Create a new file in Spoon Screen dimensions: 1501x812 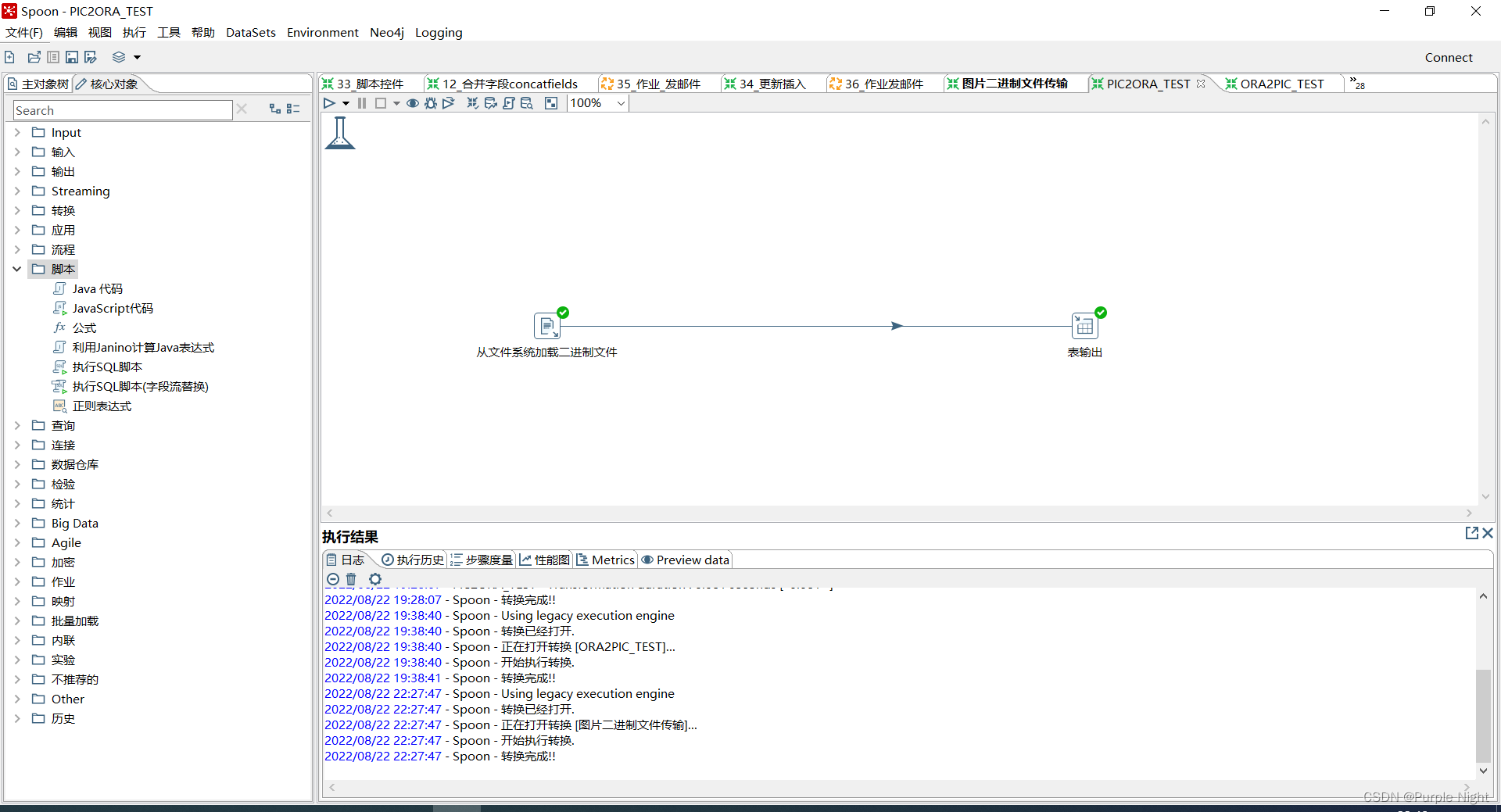pos(9,56)
